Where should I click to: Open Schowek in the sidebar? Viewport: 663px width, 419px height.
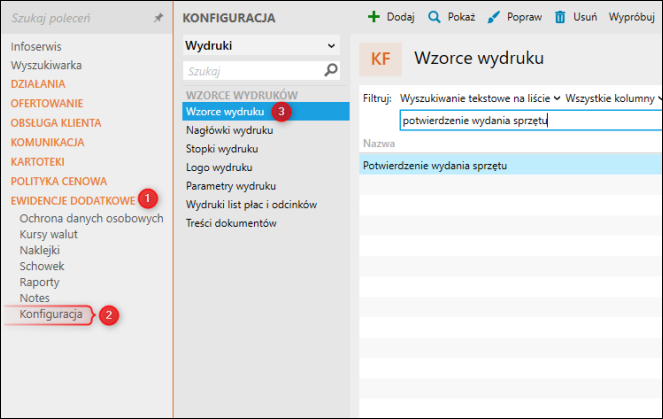(42, 266)
